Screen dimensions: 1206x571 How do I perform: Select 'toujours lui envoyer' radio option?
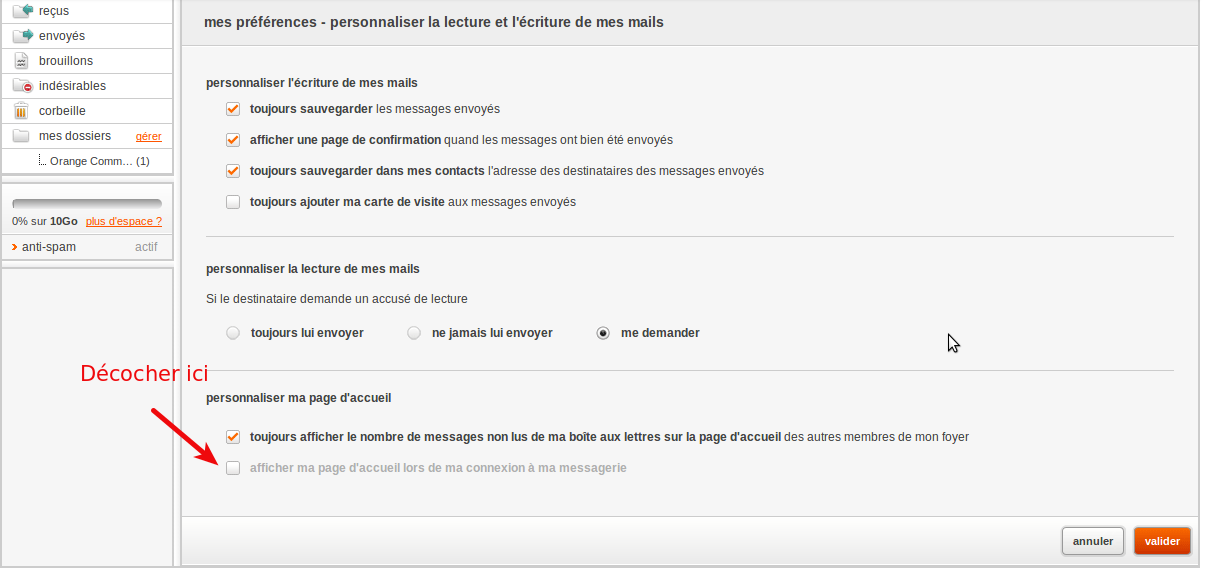(233, 333)
